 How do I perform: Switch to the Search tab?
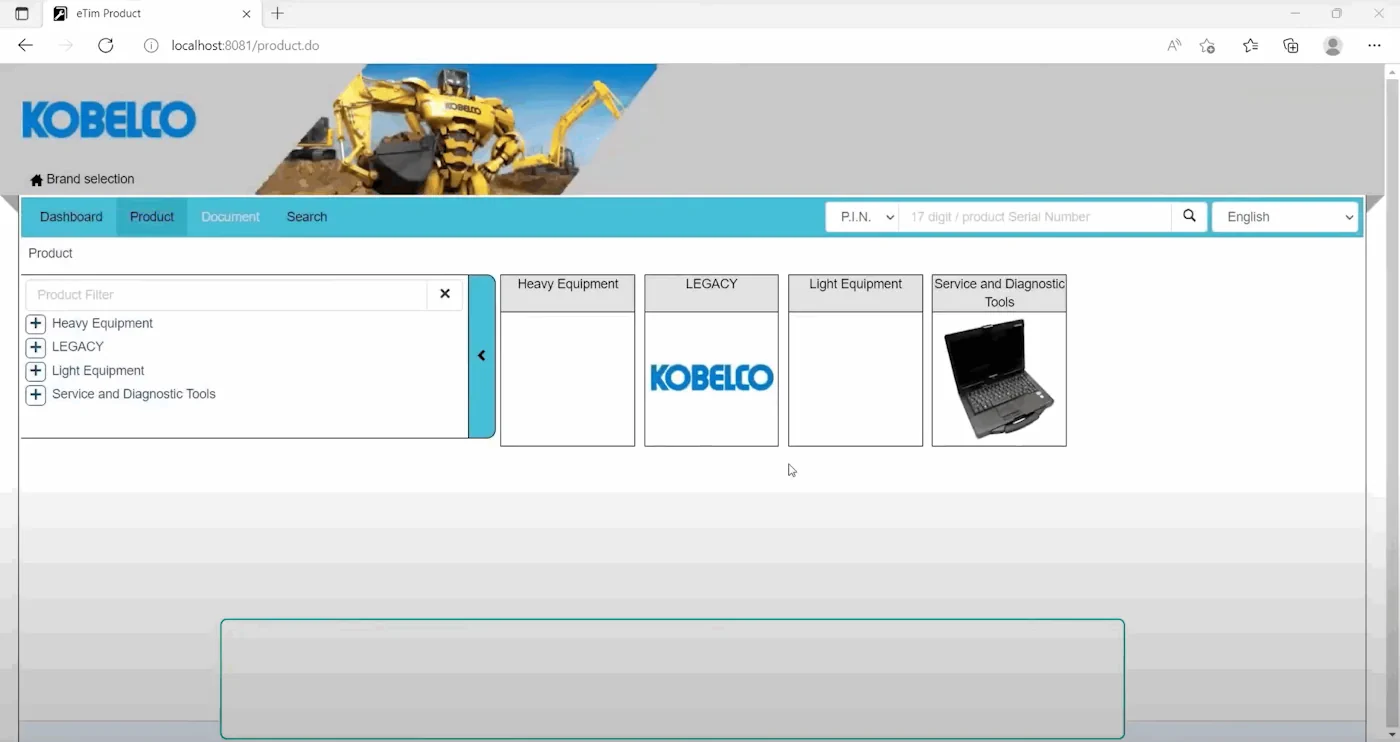(307, 217)
